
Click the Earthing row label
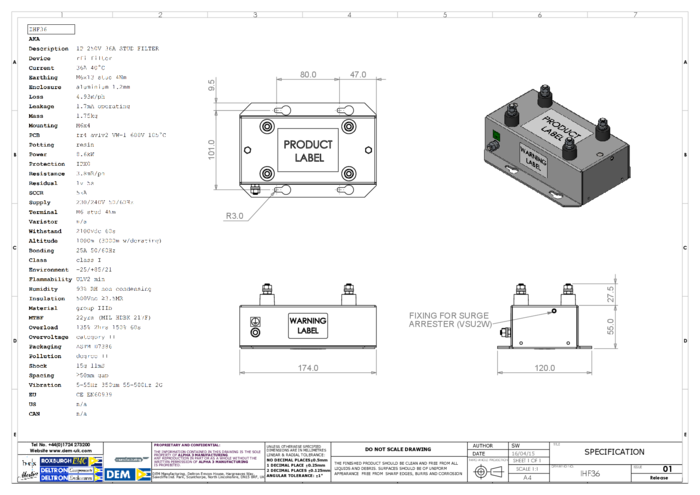coord(43,78)
